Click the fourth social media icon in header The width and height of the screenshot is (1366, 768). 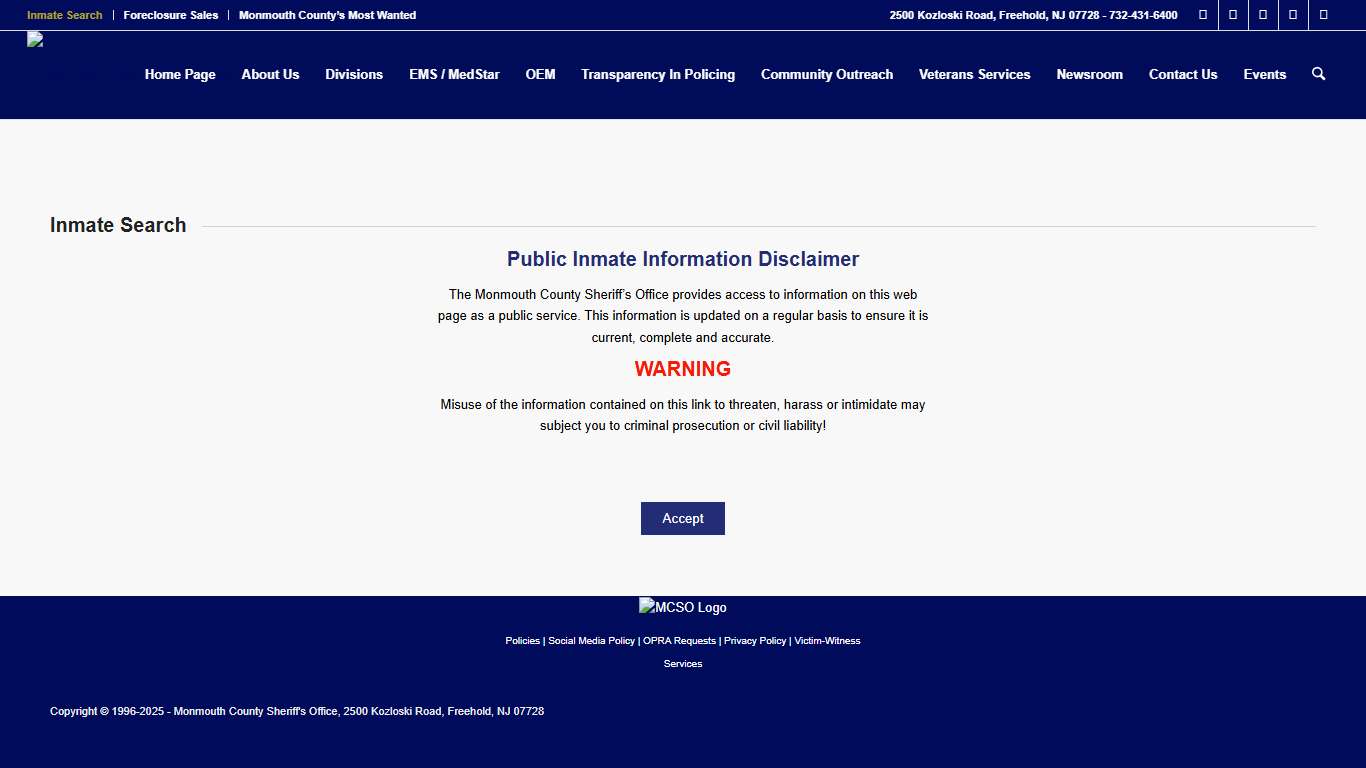pyautogui.click(x=1292, y=15)
